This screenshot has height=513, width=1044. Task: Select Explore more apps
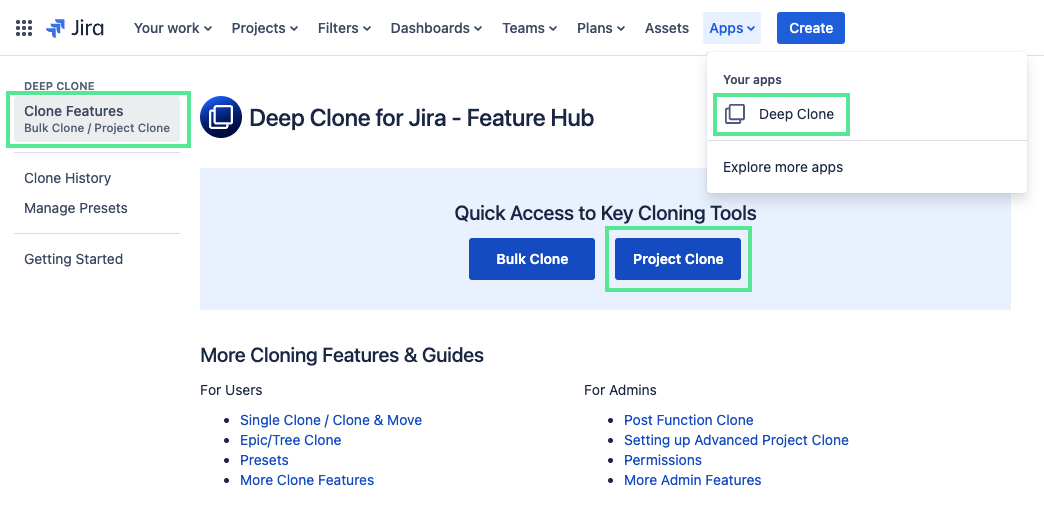pos(783,167)
